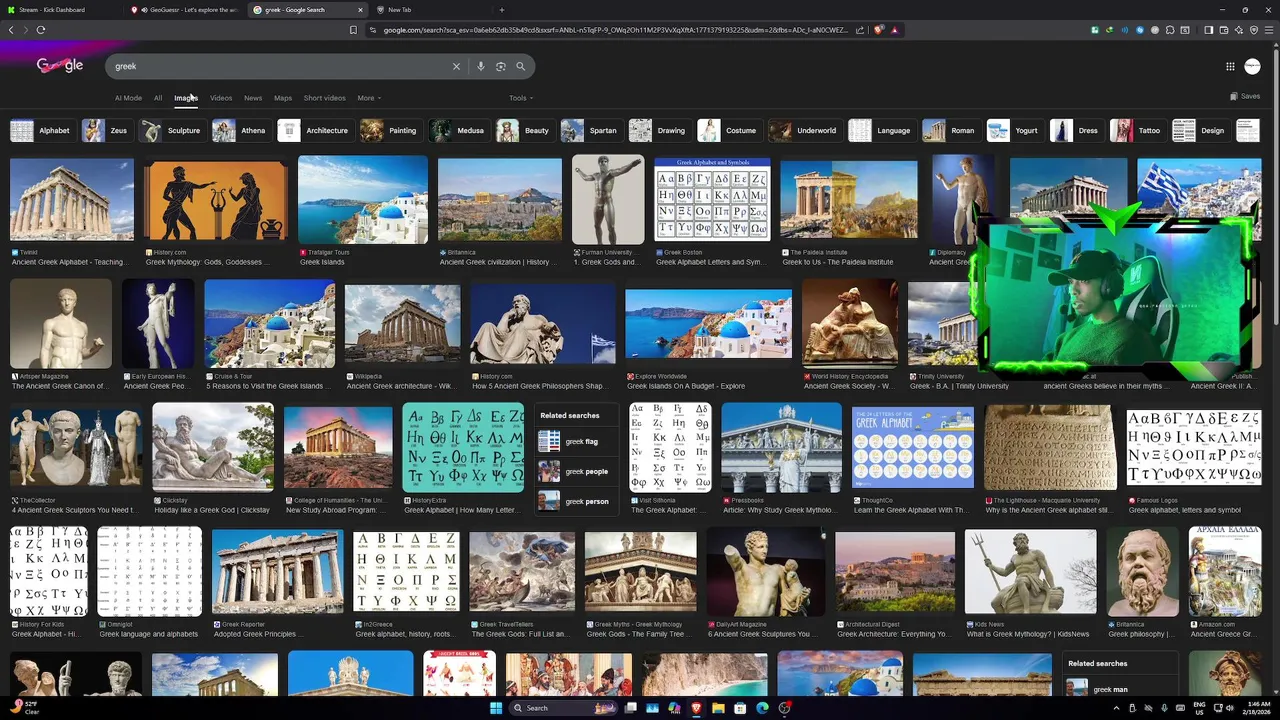Image resolution: width=1280 pixels, height=720 pixels.
Task: Switch to the New Tab browser tab
Action: [430, 10]
